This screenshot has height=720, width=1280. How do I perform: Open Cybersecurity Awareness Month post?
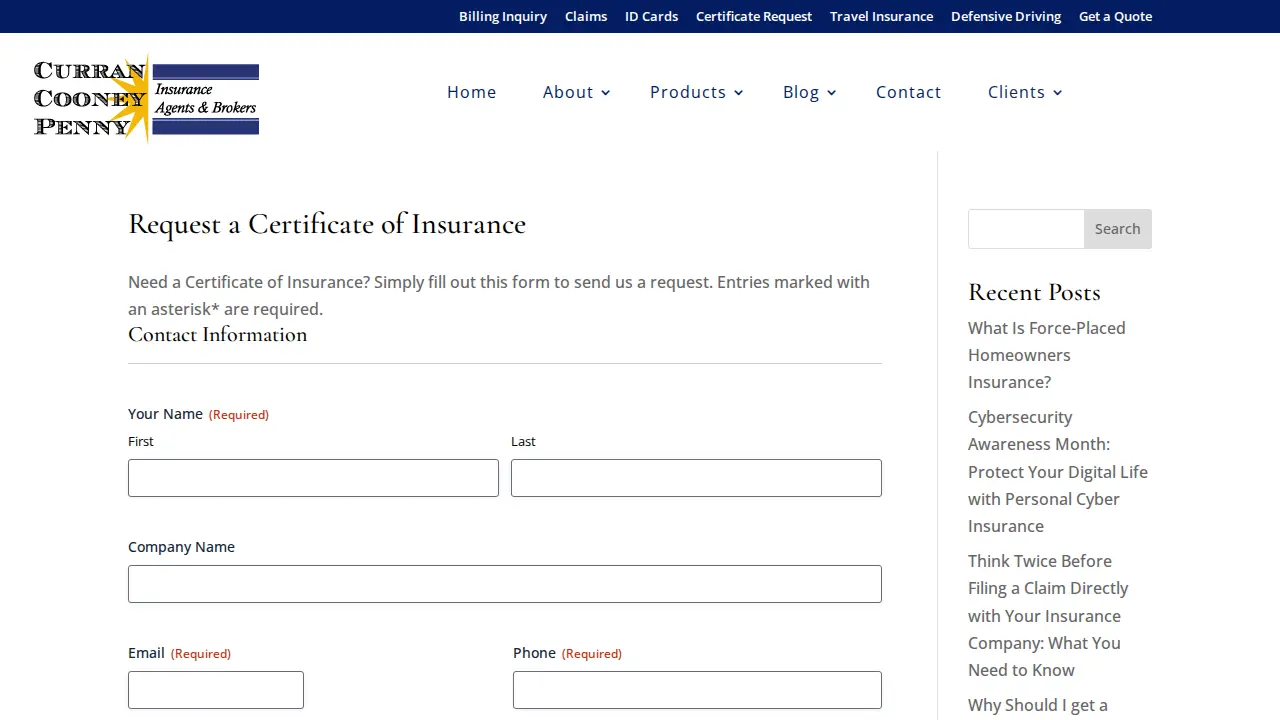tap(1058, 471)
